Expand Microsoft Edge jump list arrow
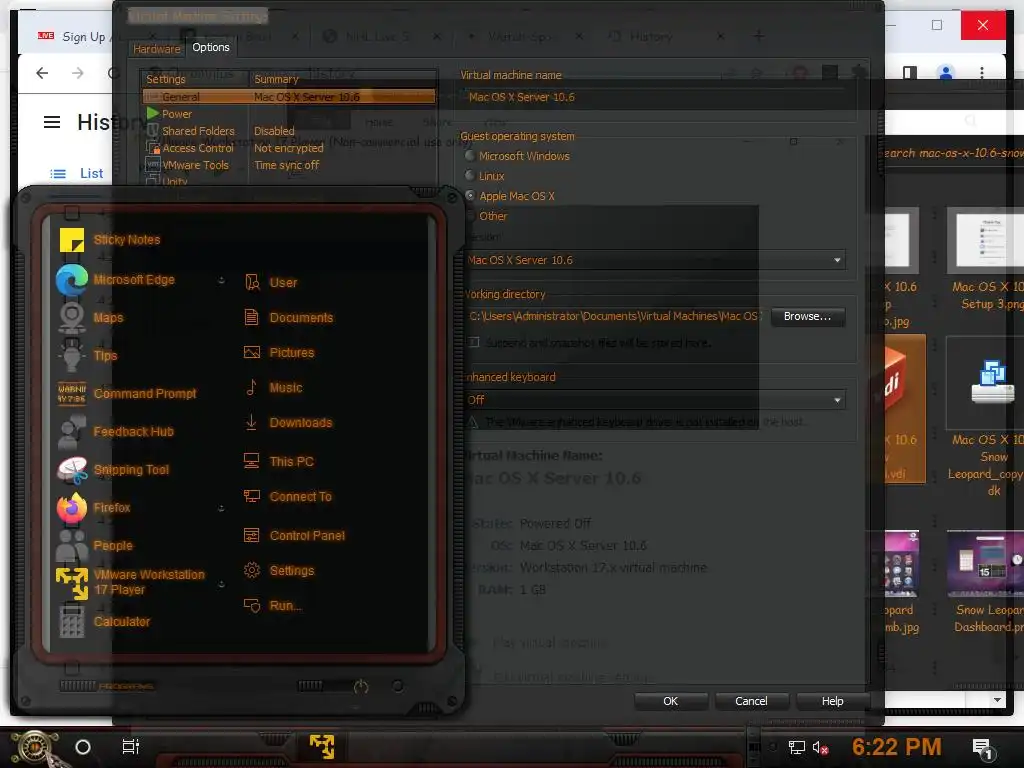 pyautogui.click(x=221, y=280)
